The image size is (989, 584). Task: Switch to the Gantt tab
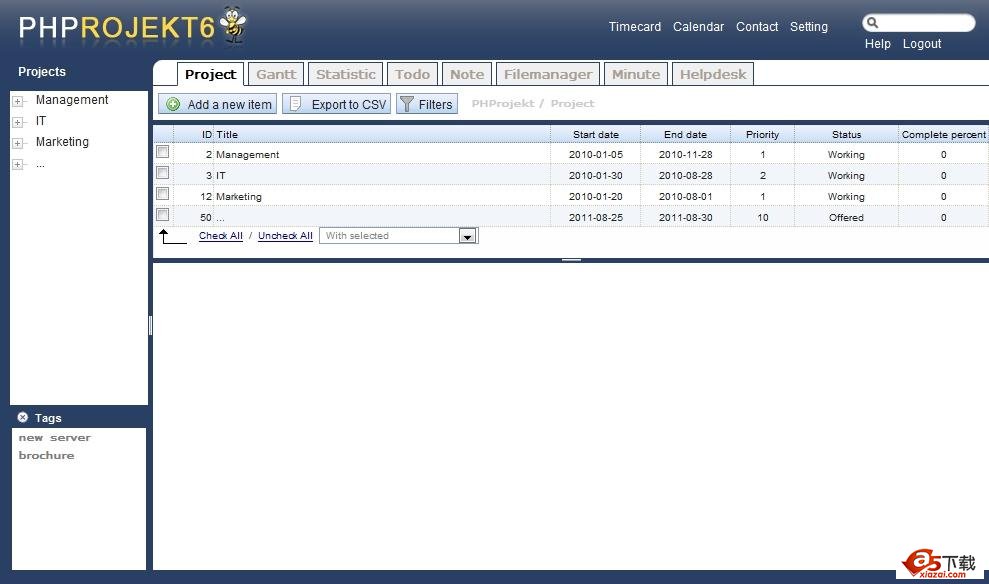[276, 74]
